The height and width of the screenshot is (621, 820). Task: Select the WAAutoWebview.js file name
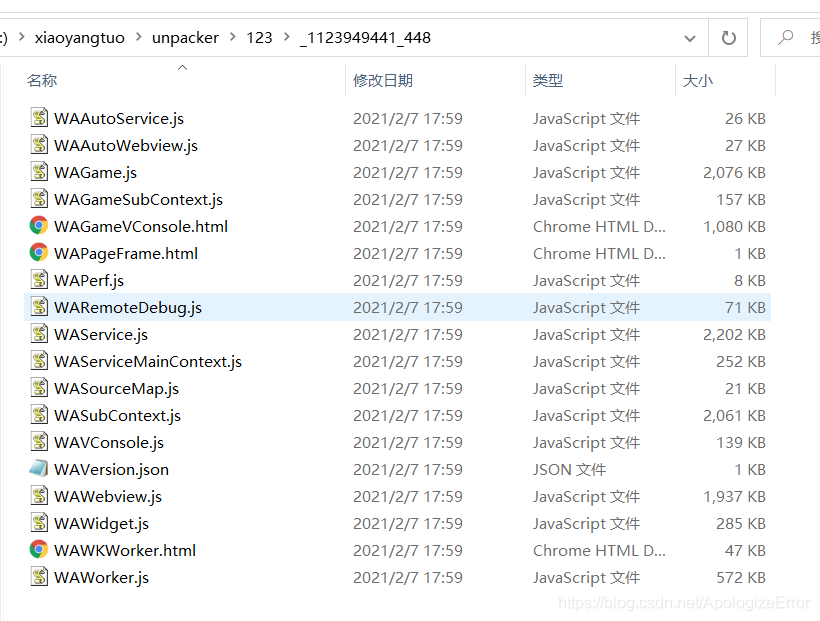click(x=126, y=145)
